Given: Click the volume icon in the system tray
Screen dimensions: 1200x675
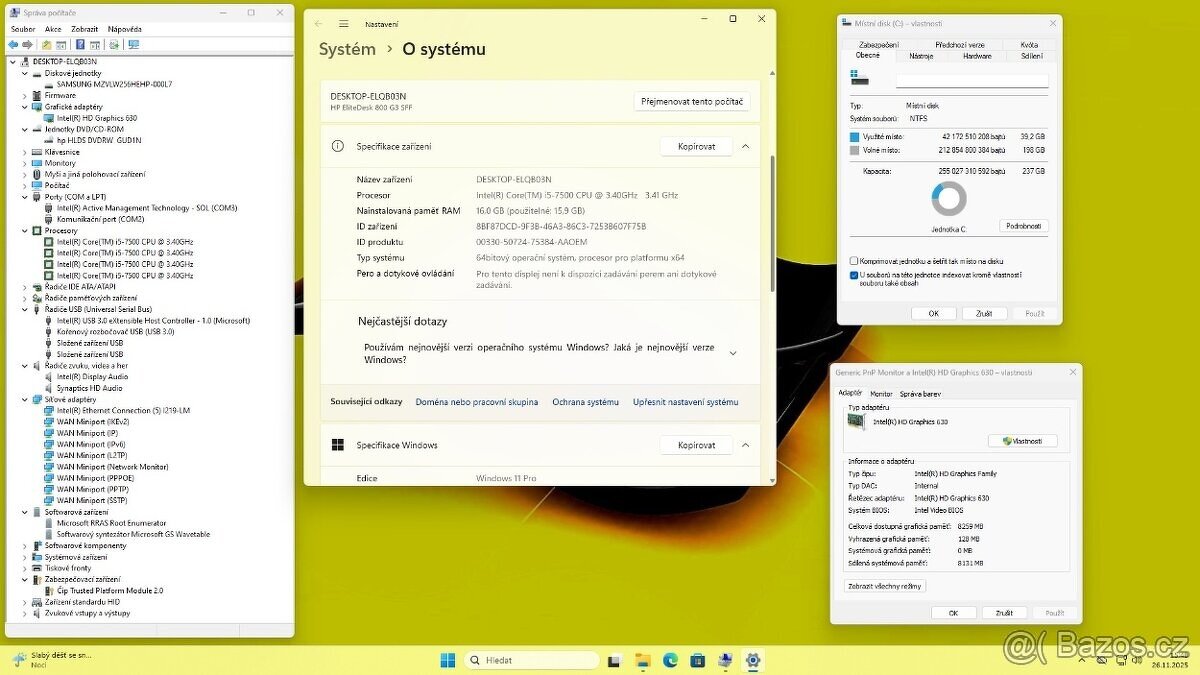Looking at the screenshot, I should [1139, 660].
